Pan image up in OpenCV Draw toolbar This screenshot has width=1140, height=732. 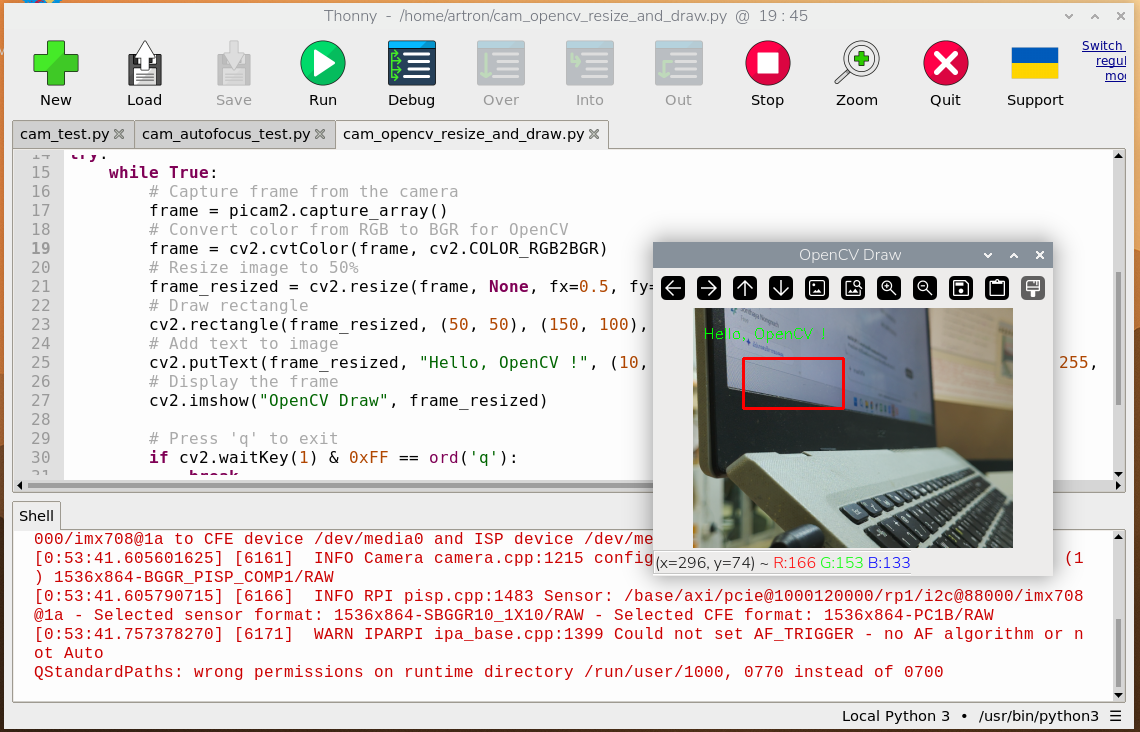[x=745, y=288]
